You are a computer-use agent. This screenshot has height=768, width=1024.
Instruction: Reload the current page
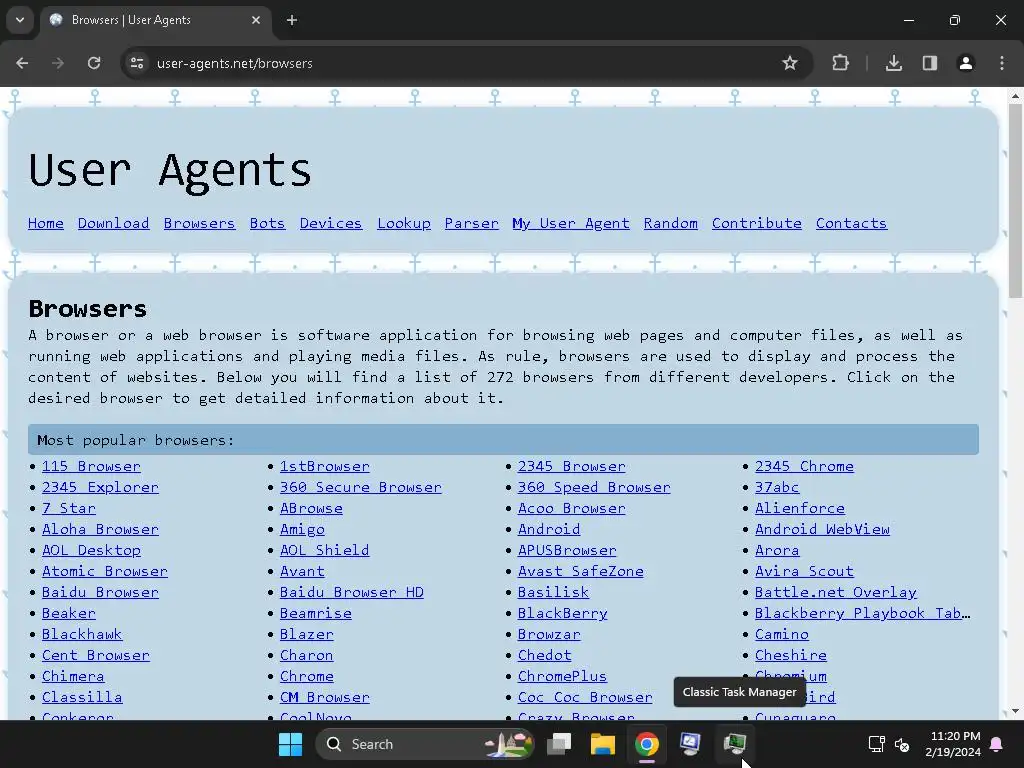pyautogui.click(x=94, y=63)
